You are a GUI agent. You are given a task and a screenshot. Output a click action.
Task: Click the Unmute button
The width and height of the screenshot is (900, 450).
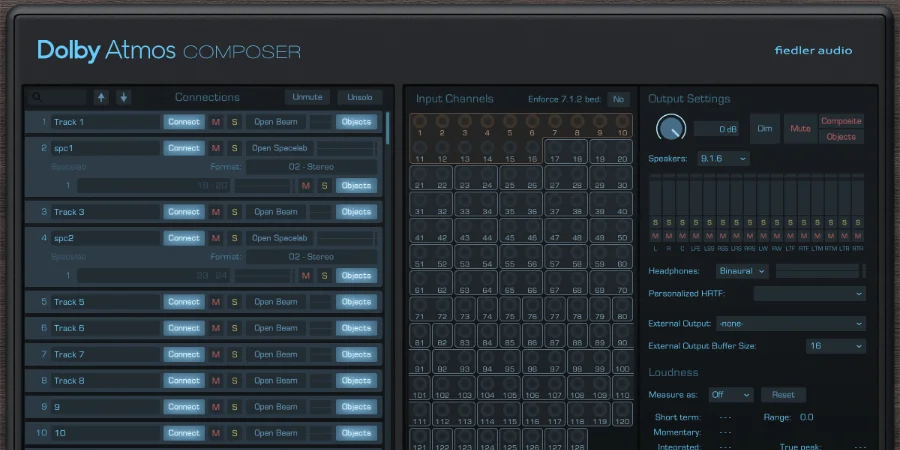307,97
